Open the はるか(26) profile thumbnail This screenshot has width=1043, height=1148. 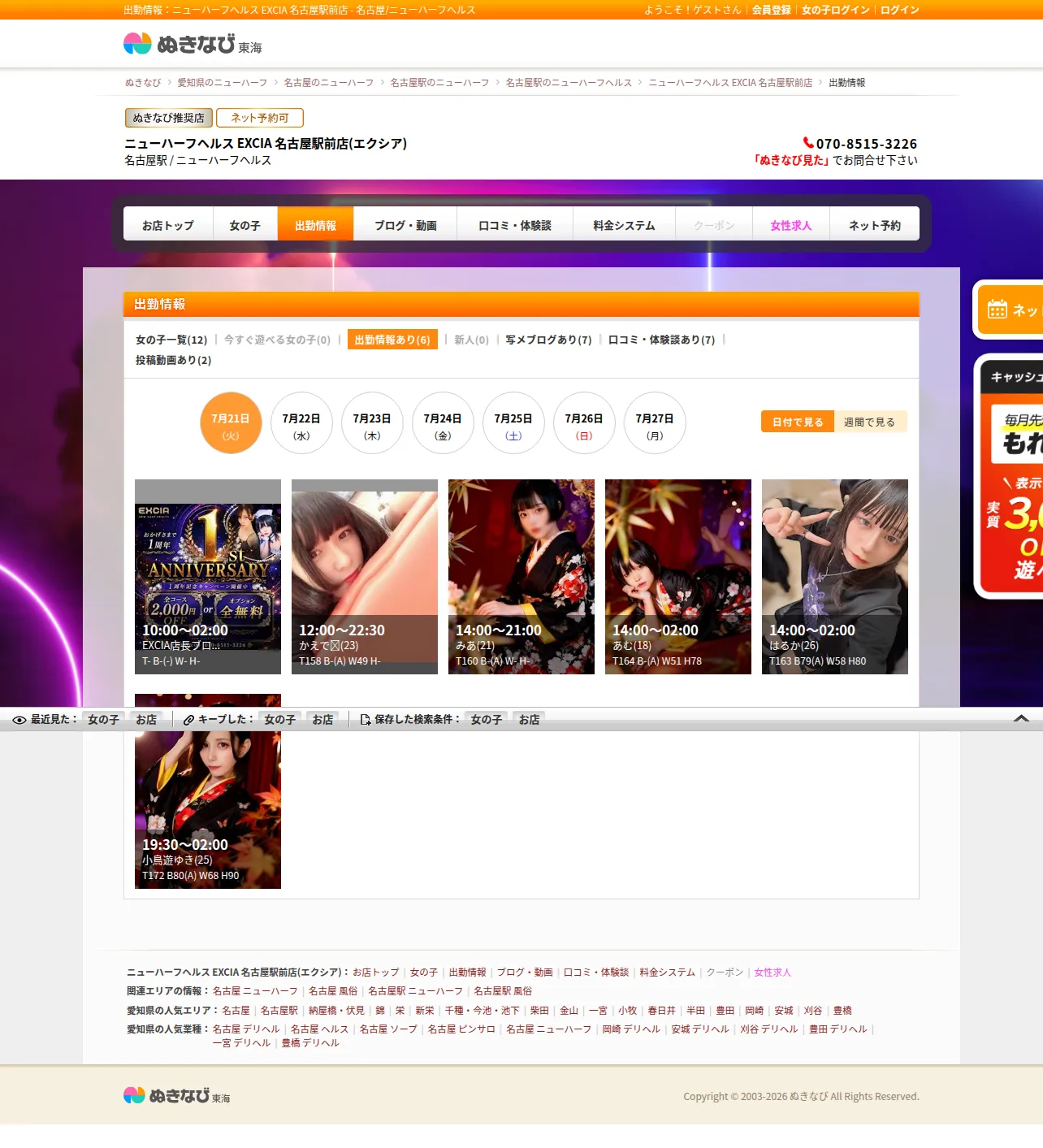pyautogui.click(x=835, y=577)
